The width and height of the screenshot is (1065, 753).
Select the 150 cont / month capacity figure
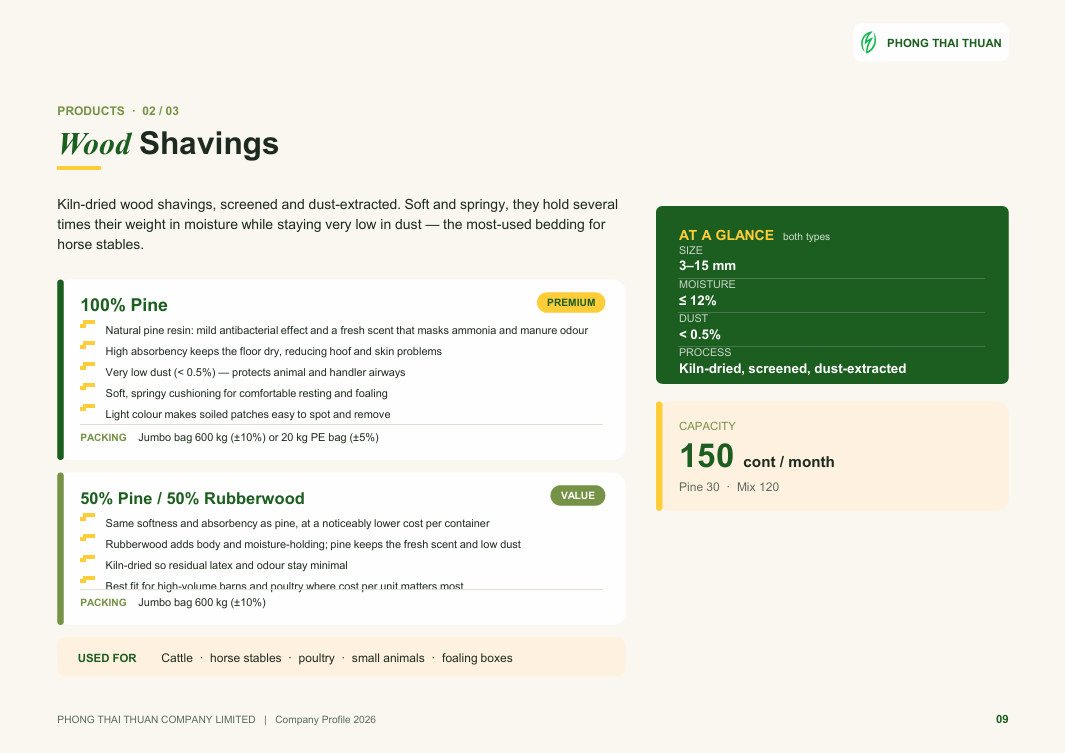(757, 456)
